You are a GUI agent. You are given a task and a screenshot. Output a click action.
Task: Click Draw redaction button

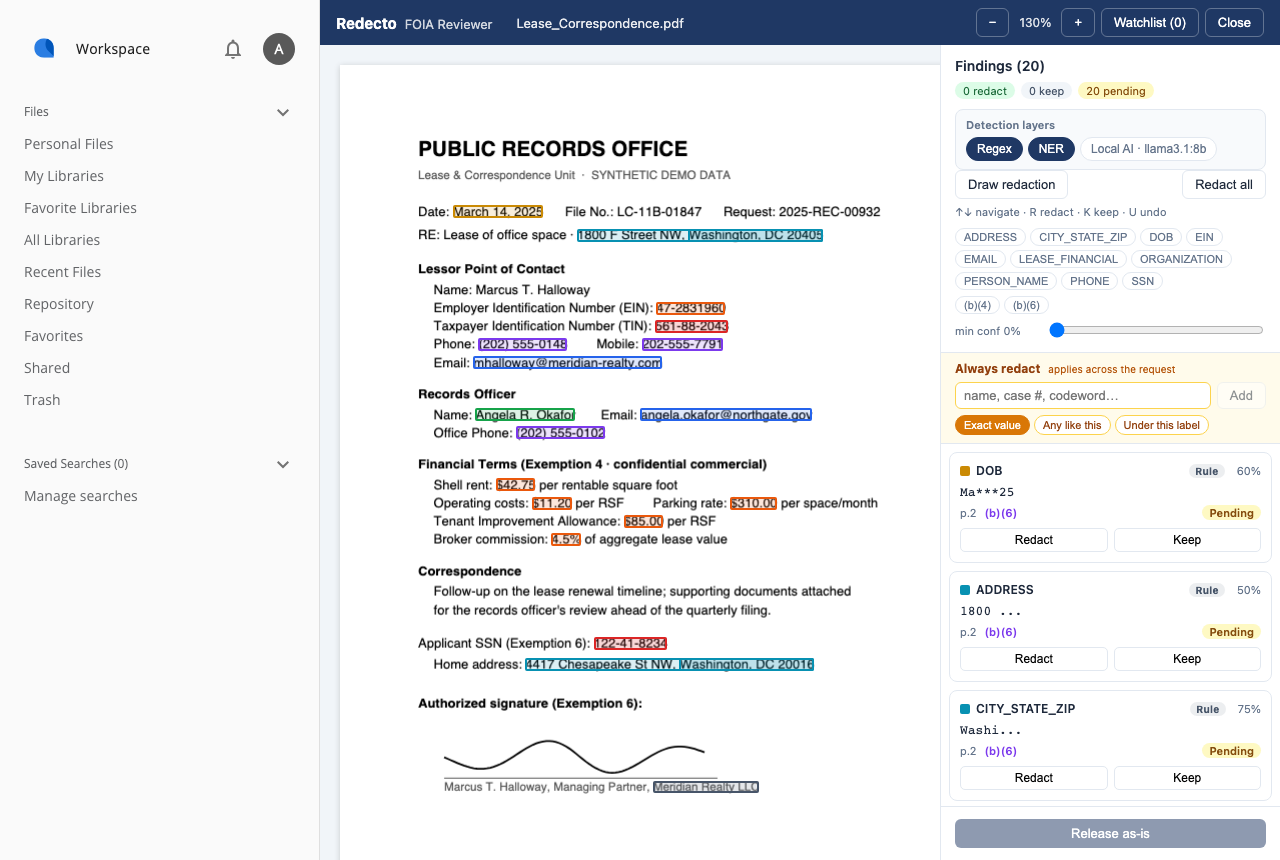(x=1012, y=185)
